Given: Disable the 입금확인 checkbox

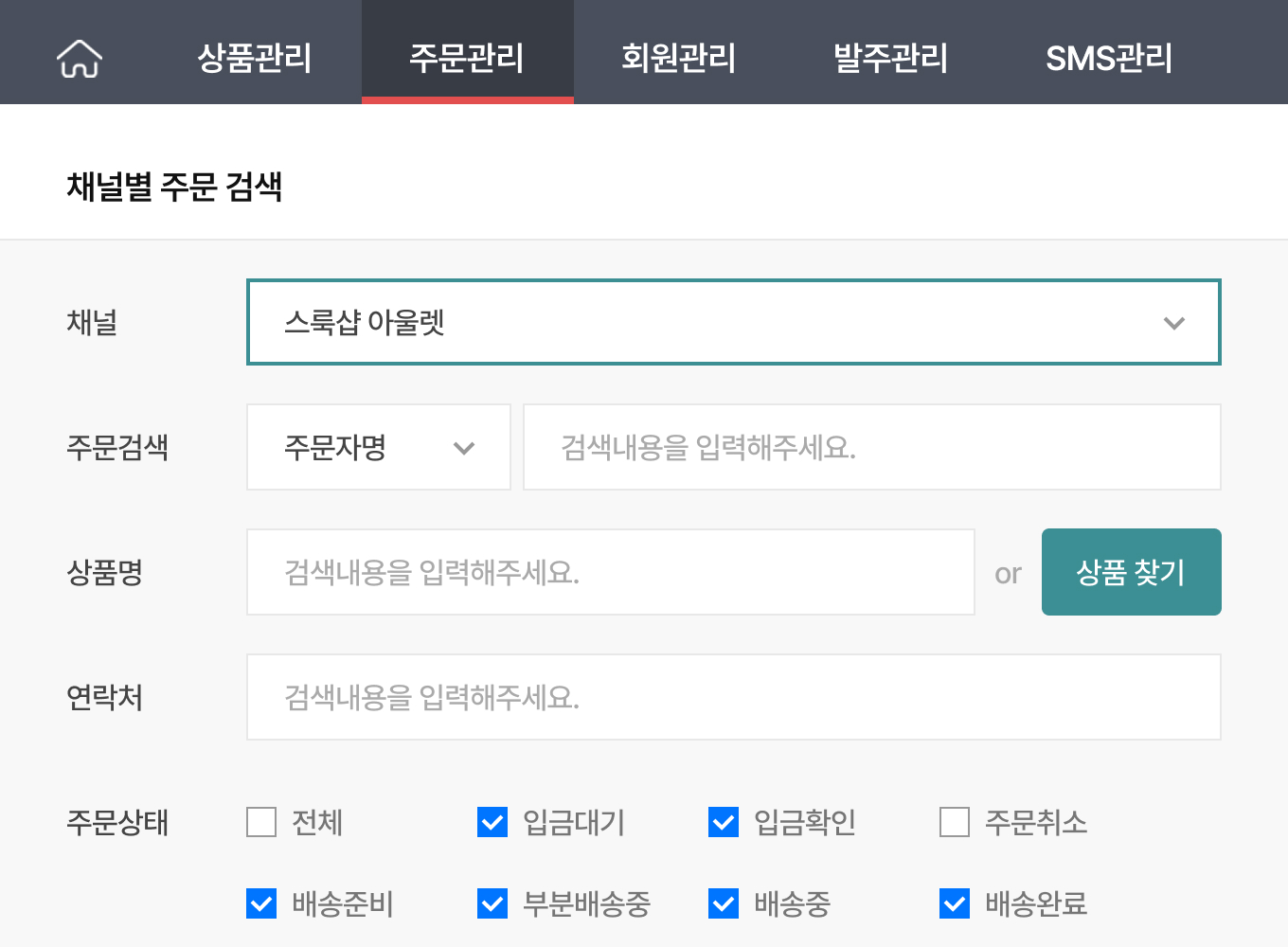Looking at the screenshot, I should pyautogui.click(x=723, y=823).
